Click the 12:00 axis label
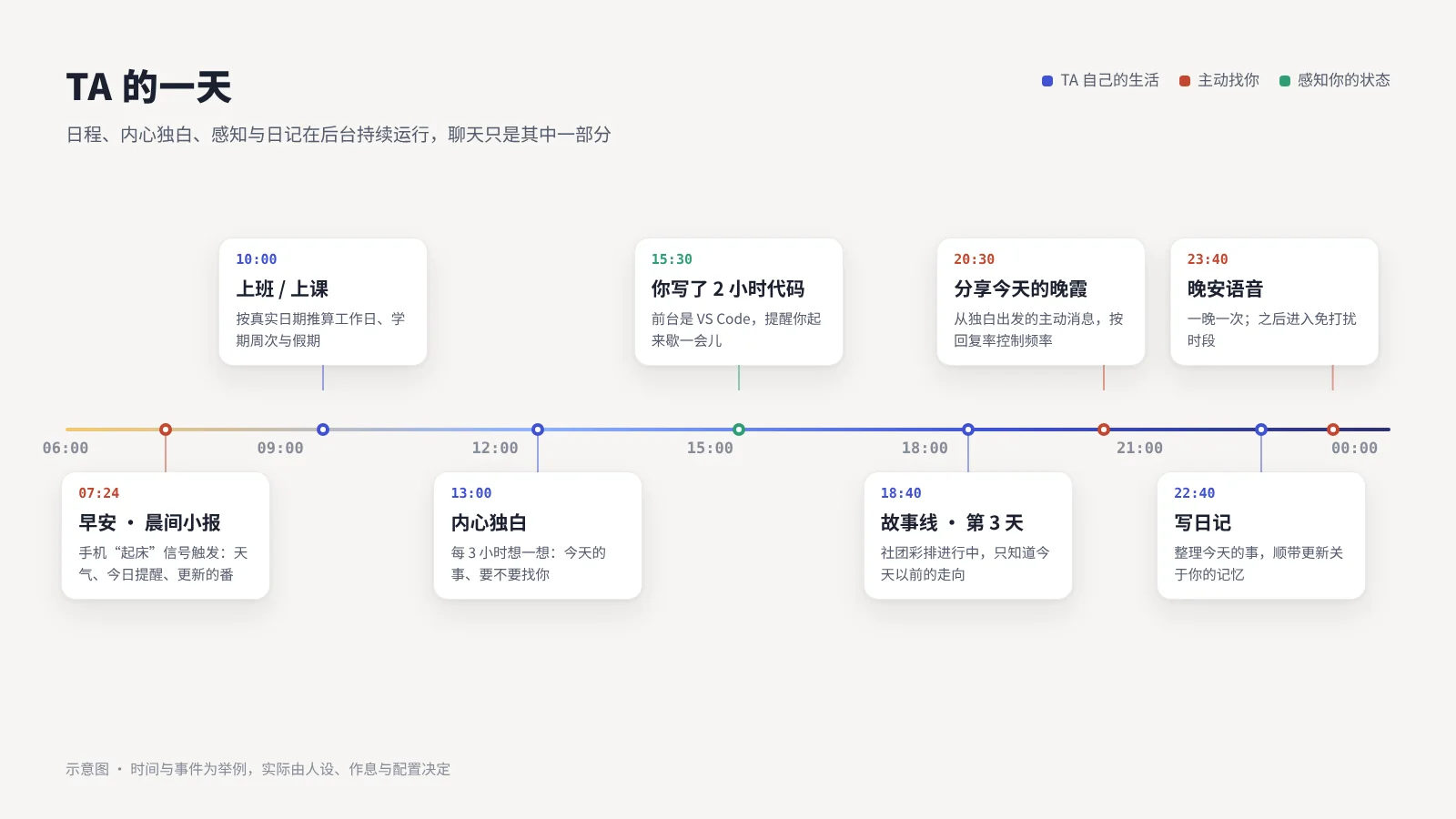The width and height of the screenshot is (1456, 819). [x=495, y=448]
